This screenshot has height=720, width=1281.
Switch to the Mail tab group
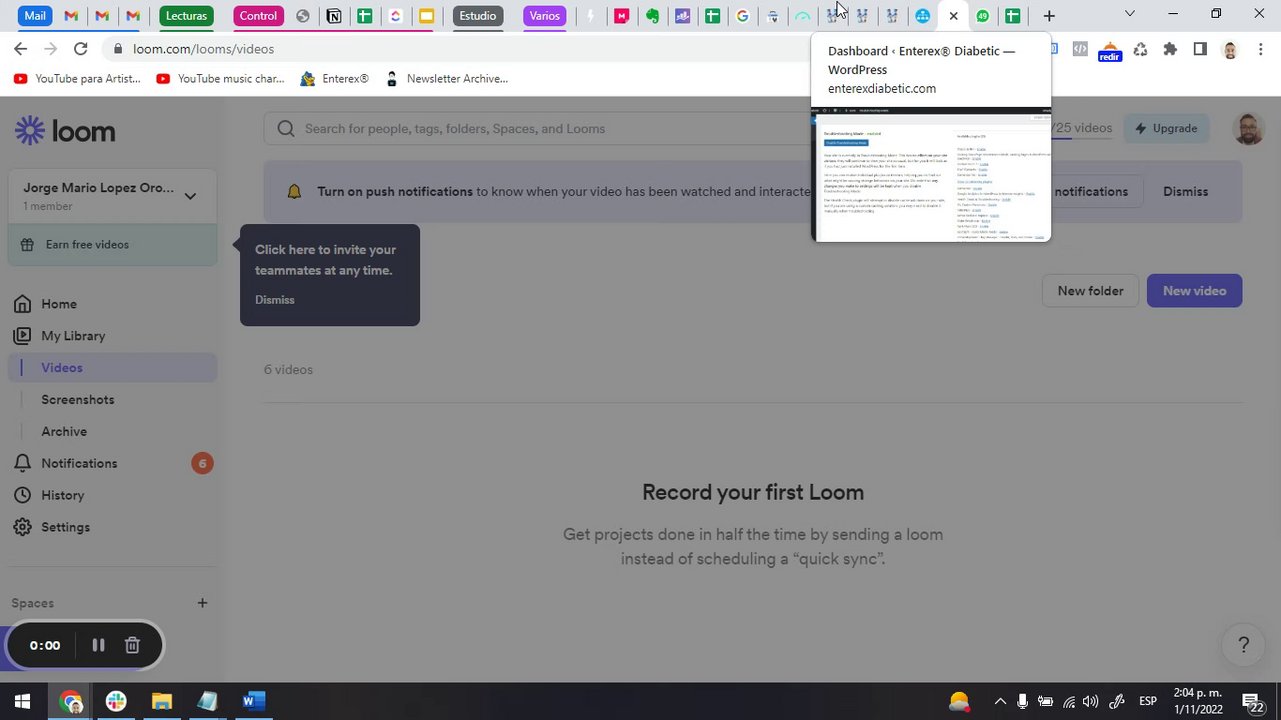point(35,16)
